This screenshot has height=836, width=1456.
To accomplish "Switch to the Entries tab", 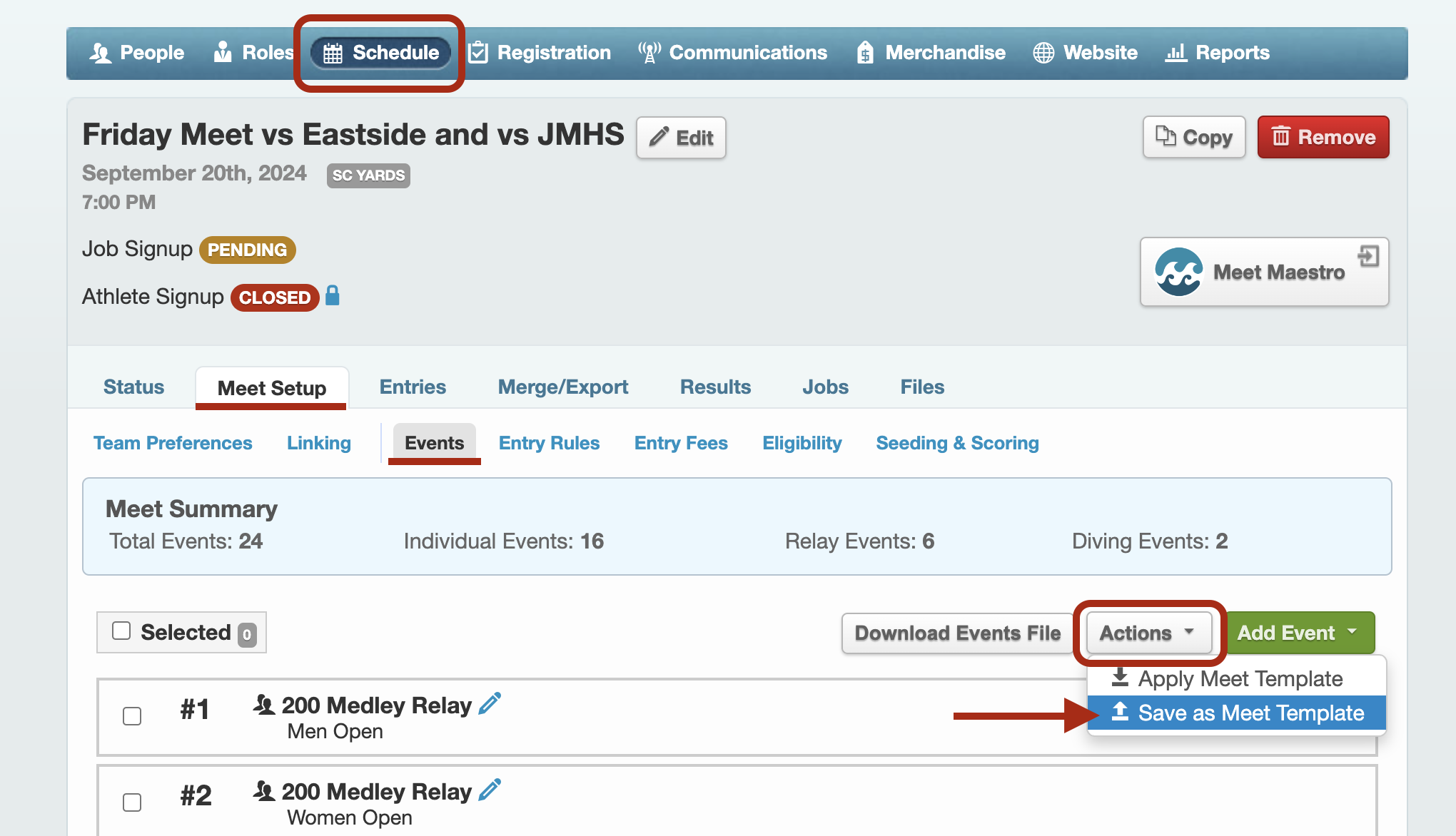I will click(x=413, y=387).
